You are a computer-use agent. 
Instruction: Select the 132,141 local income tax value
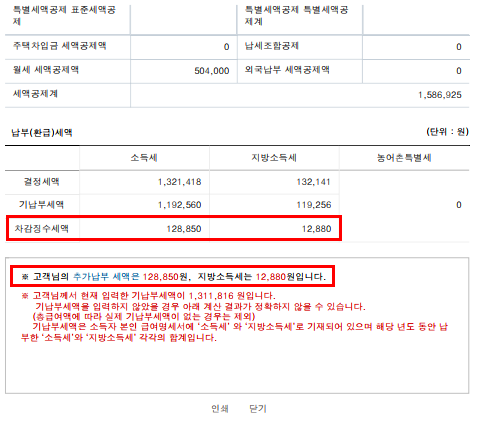click(x=313, y=182)
